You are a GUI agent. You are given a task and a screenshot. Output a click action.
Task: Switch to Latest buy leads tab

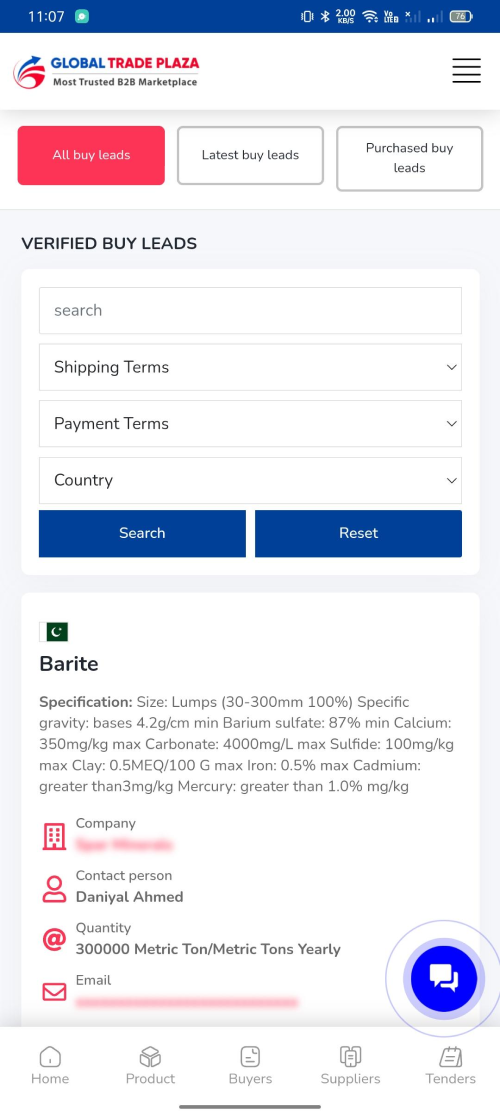250,155
